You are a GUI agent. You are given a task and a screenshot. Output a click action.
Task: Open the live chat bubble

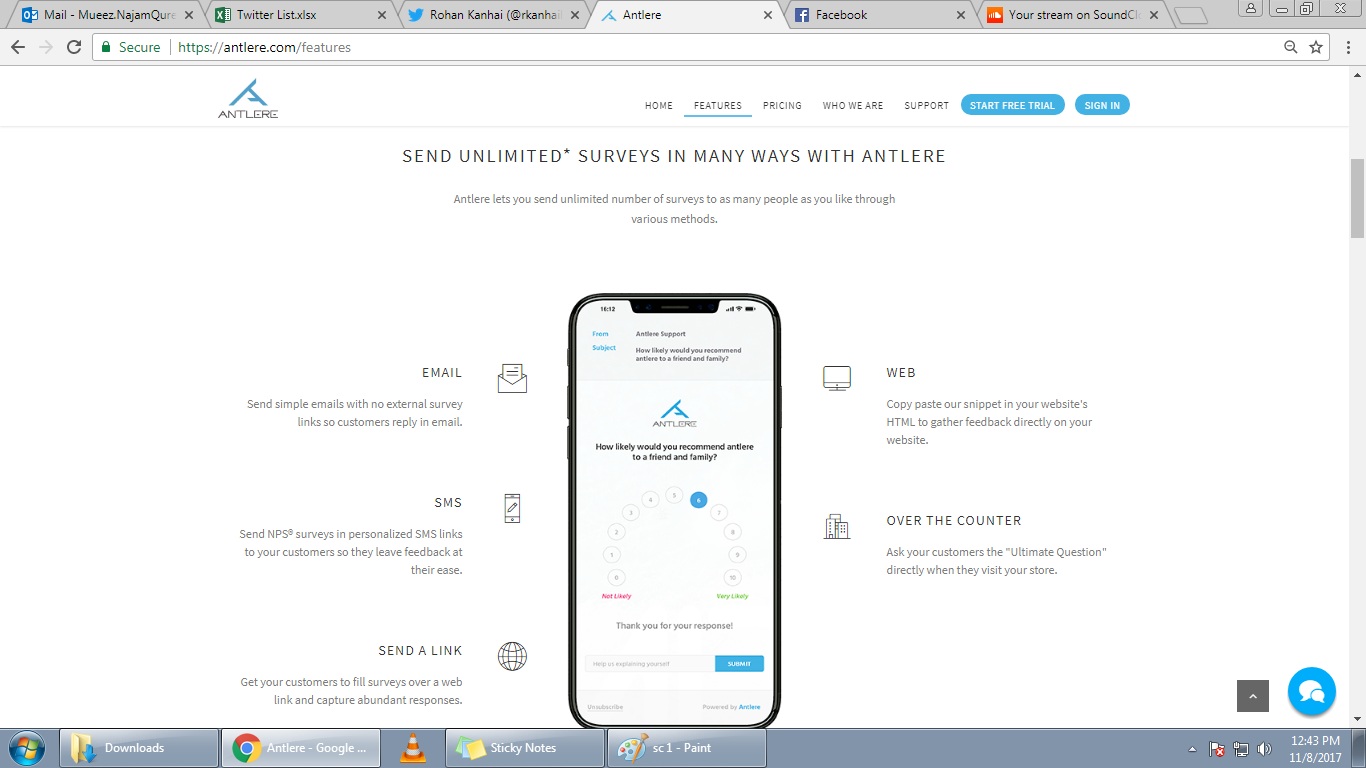(x=1311, y=691)
